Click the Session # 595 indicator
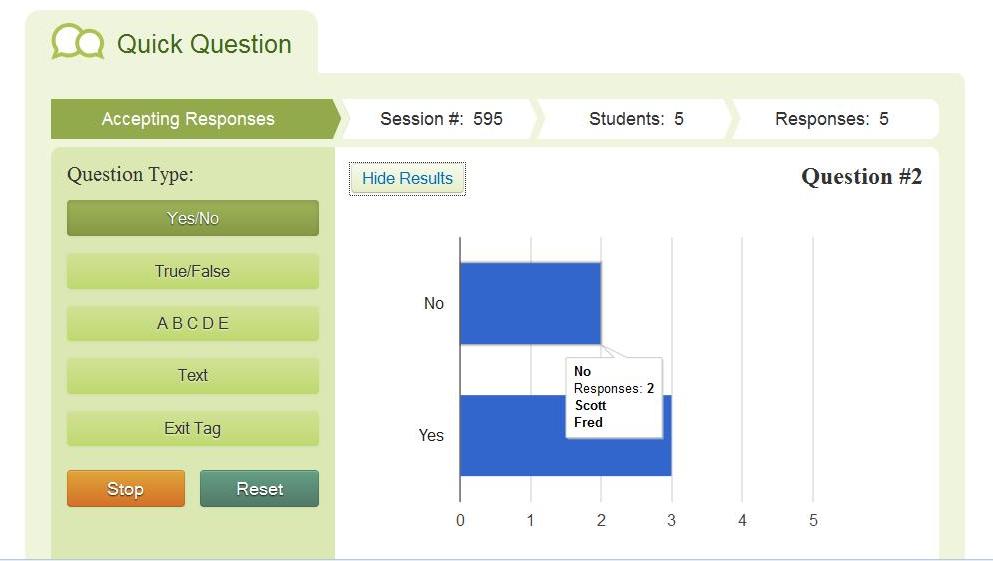The width and height of the screenshot is (993, 561). tap(441, 118)
